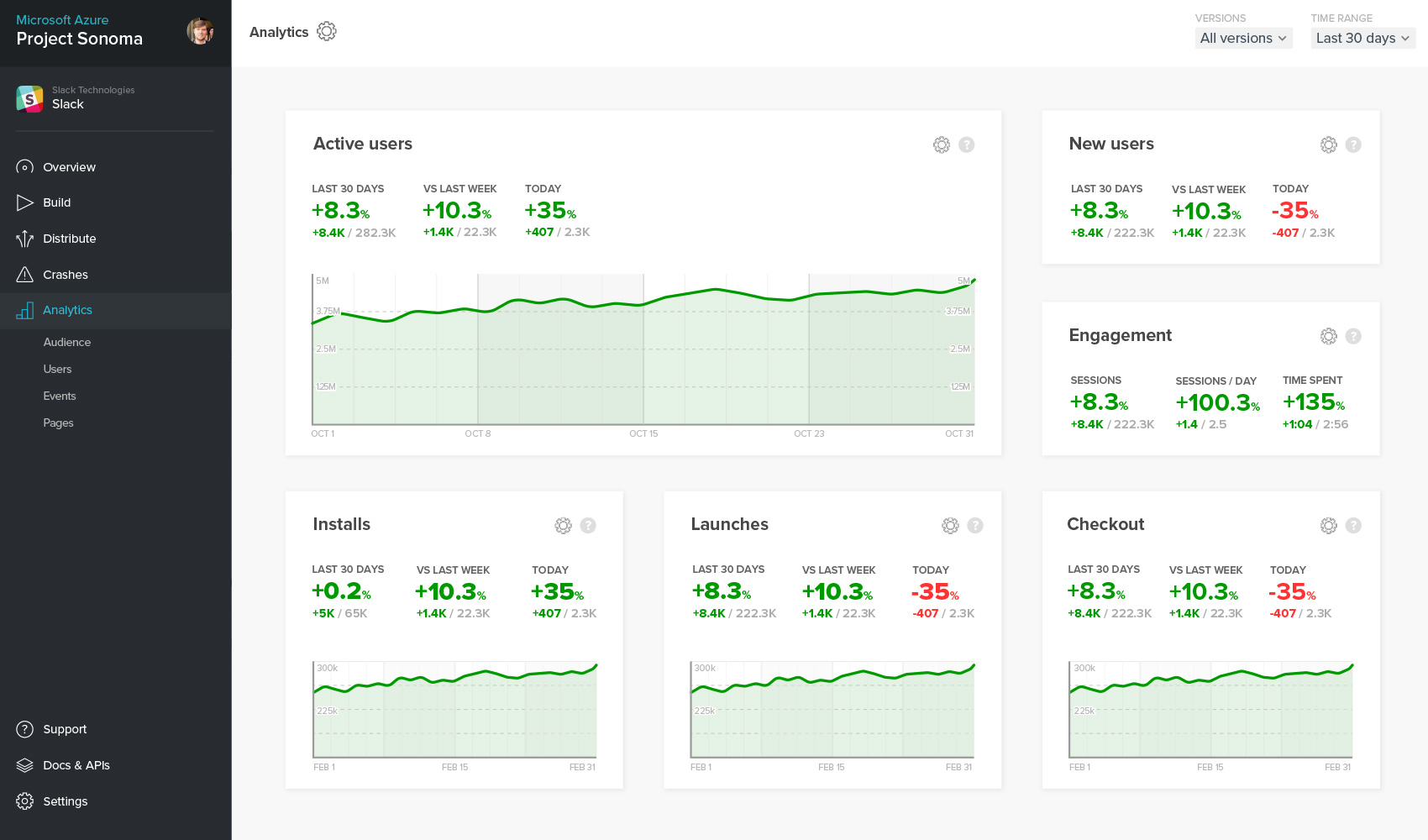Click the Installs card gear icon

click(x=563, y=525)
